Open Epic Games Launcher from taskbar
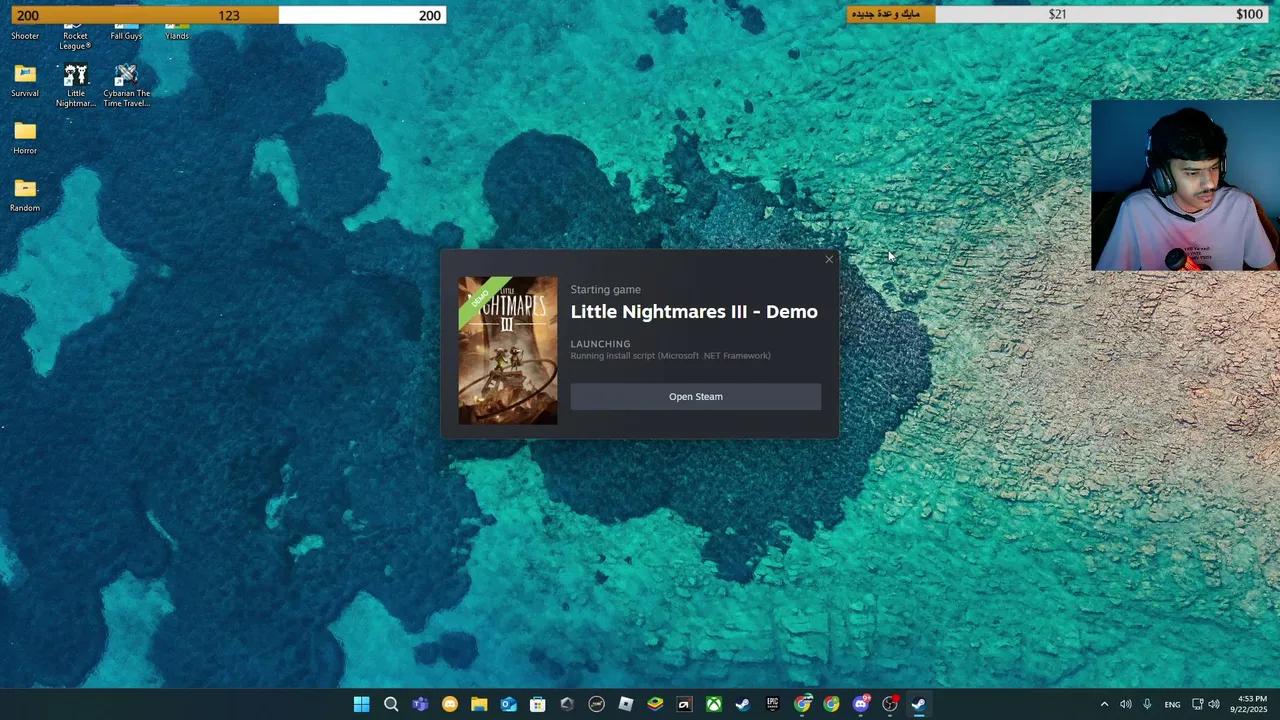1280x720 pixels. coord(772,704)
